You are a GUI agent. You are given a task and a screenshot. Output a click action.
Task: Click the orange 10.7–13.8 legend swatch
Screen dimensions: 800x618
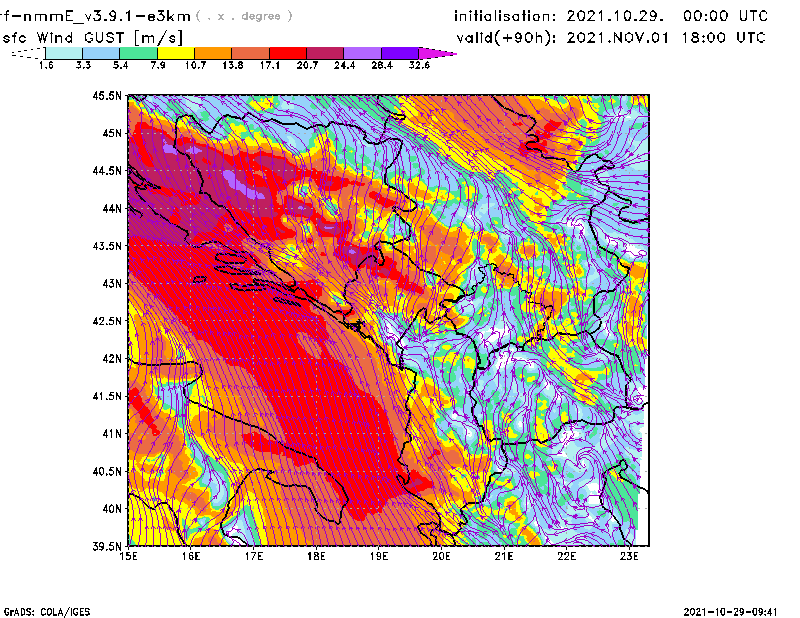tap(213, 53)
